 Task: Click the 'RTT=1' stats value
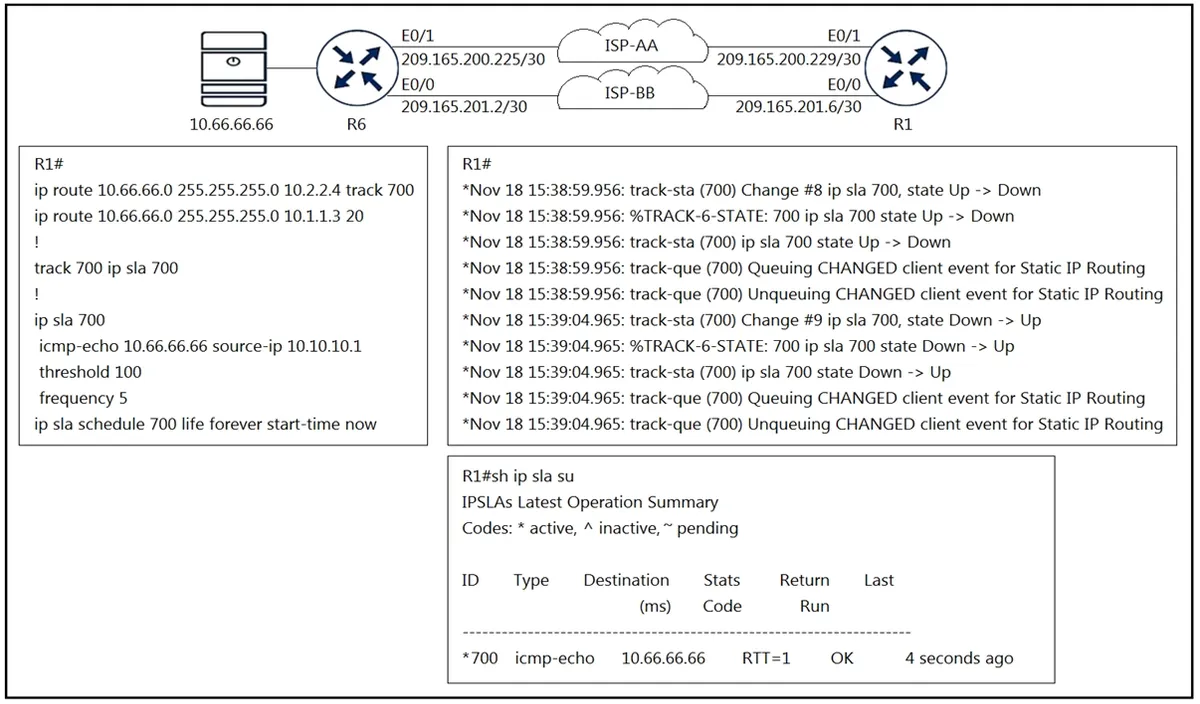click(x=766, y=658)
